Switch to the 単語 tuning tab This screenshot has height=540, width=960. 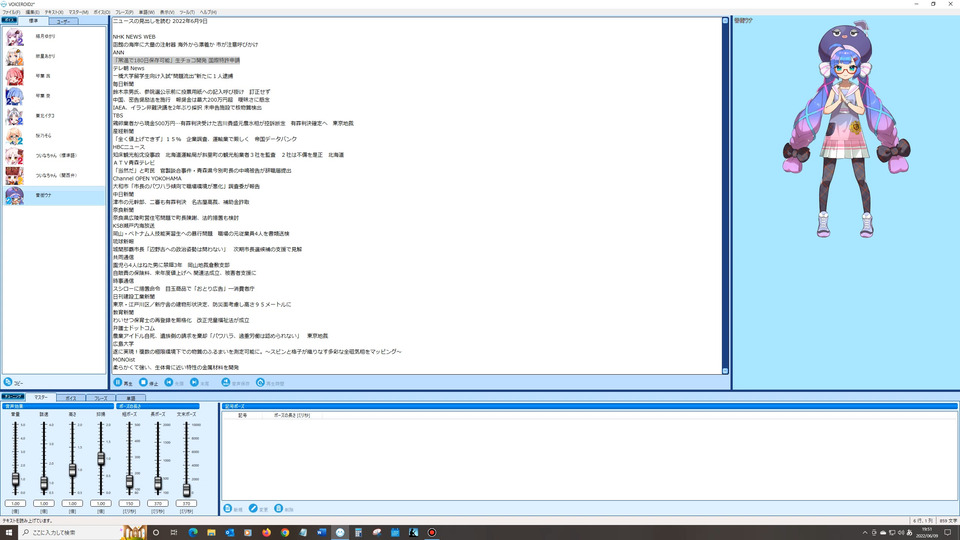130,398
